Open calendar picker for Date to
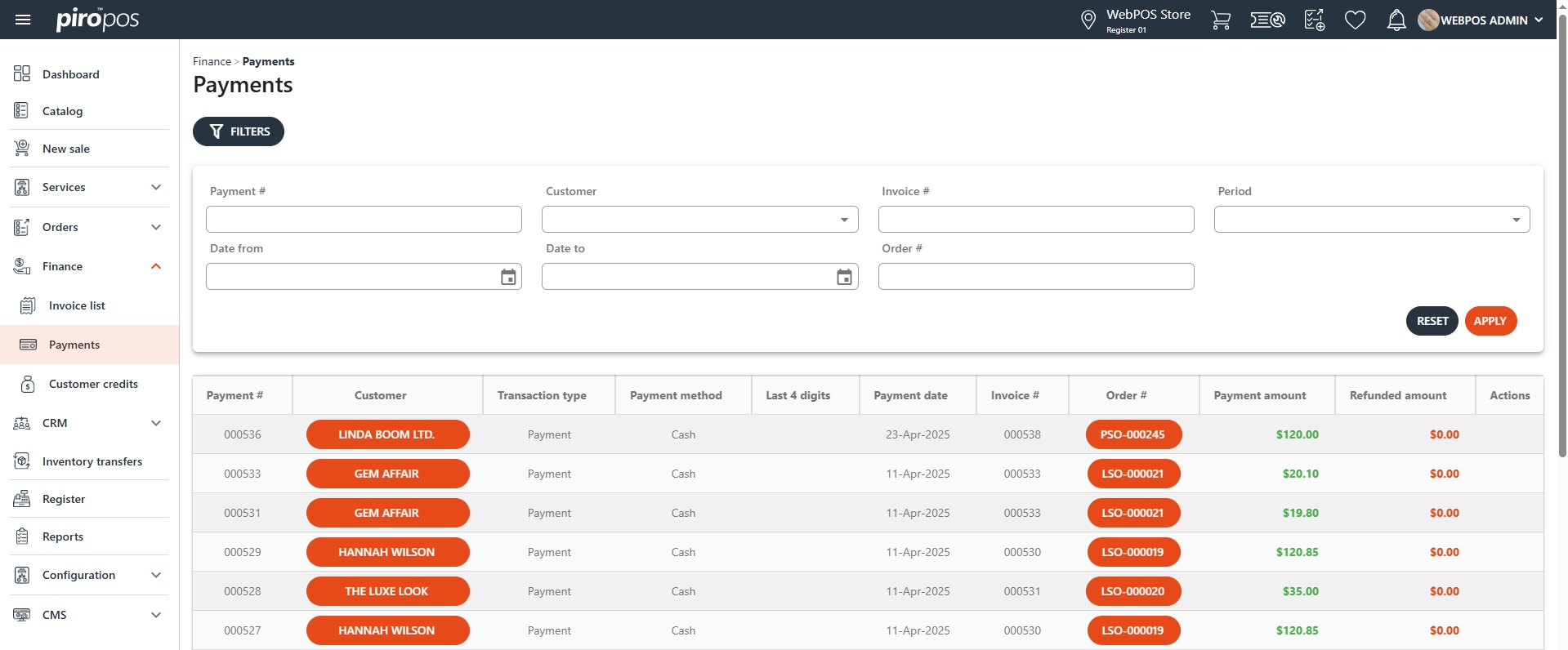This screenshot has width=1568, height=650. 844,277
